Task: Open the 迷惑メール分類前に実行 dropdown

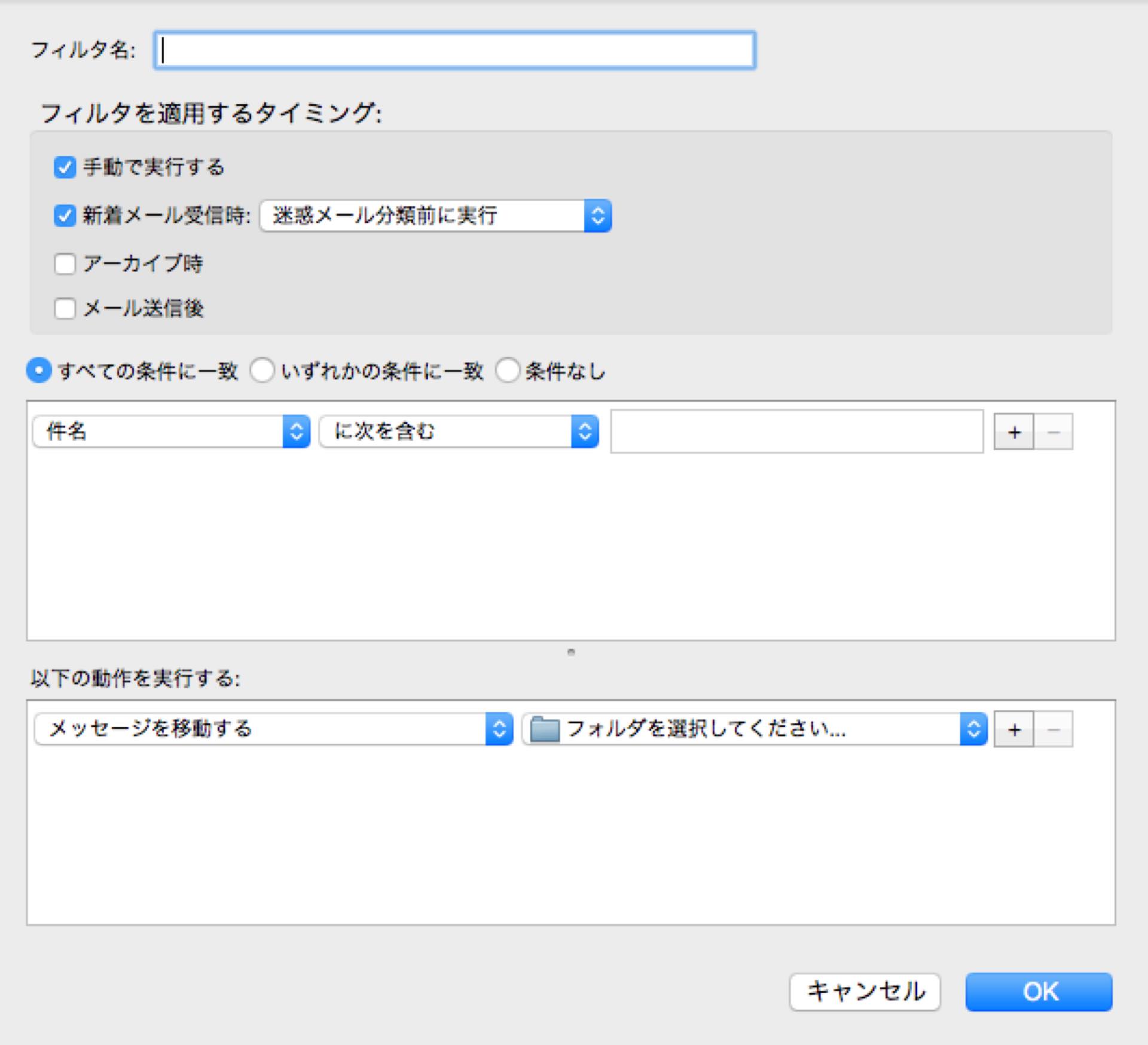Action: coord(435,216)
